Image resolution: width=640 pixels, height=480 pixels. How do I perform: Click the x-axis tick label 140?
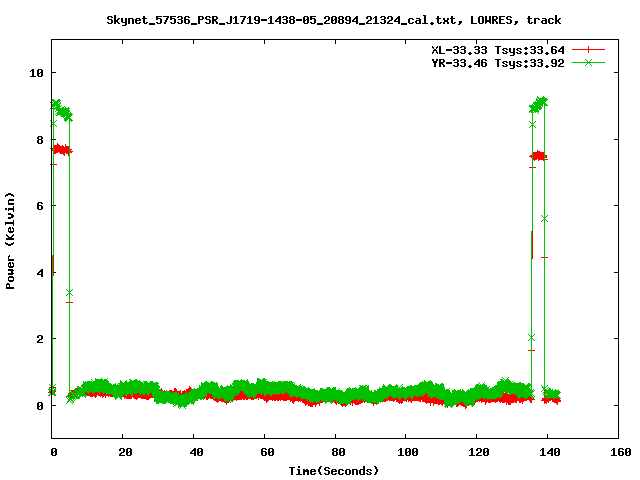pos(549,452)
